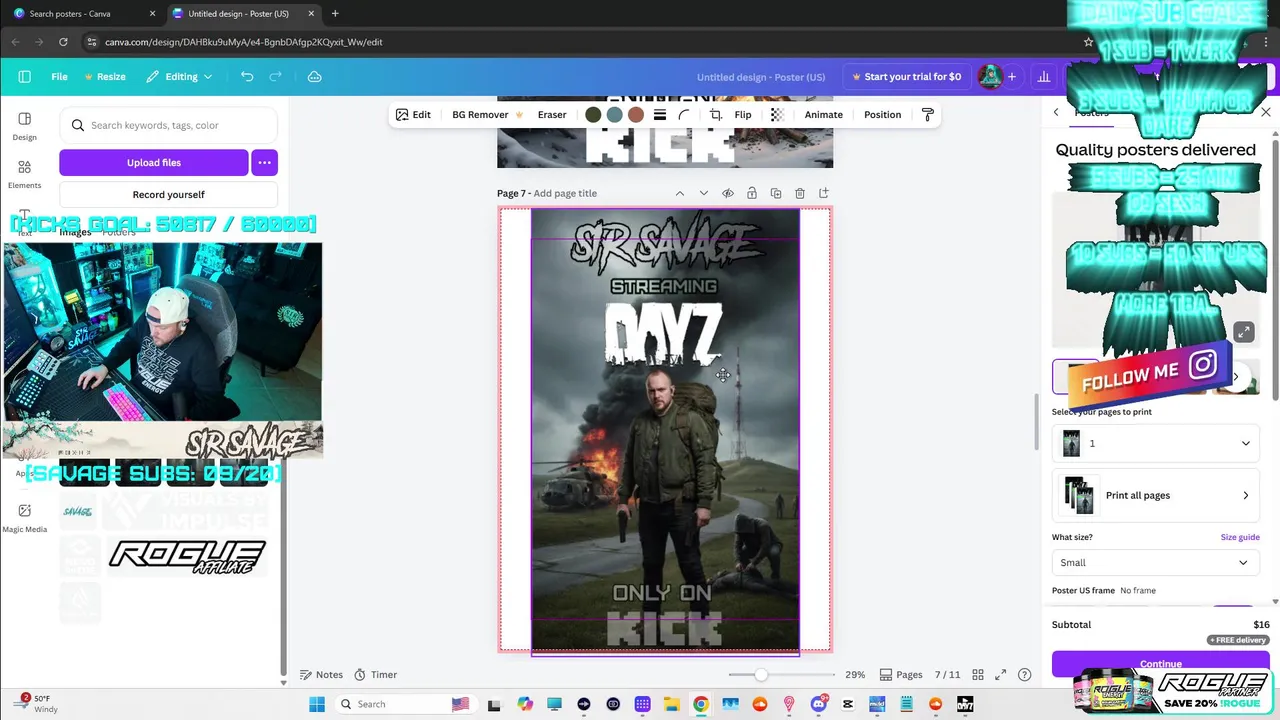Open BG Remover tool
The width and height of the screenshot is (1280, 720).
(x=487, y=115)
